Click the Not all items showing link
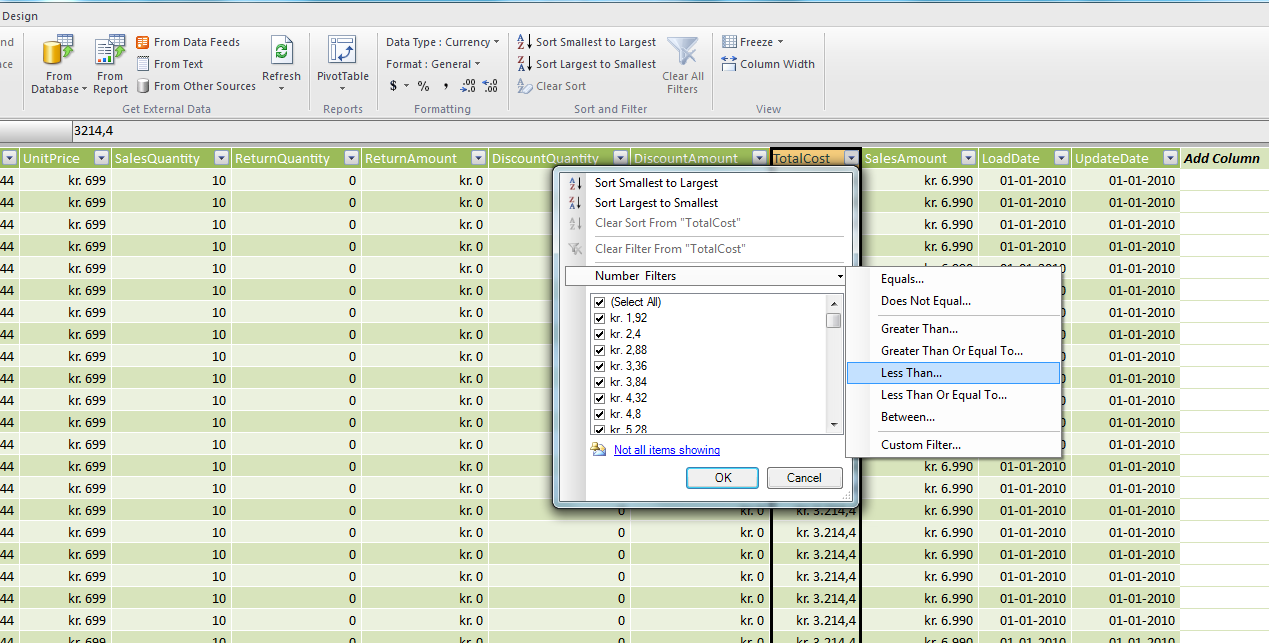The height and width of the screenshot is (643, 1269). [666, 449]
